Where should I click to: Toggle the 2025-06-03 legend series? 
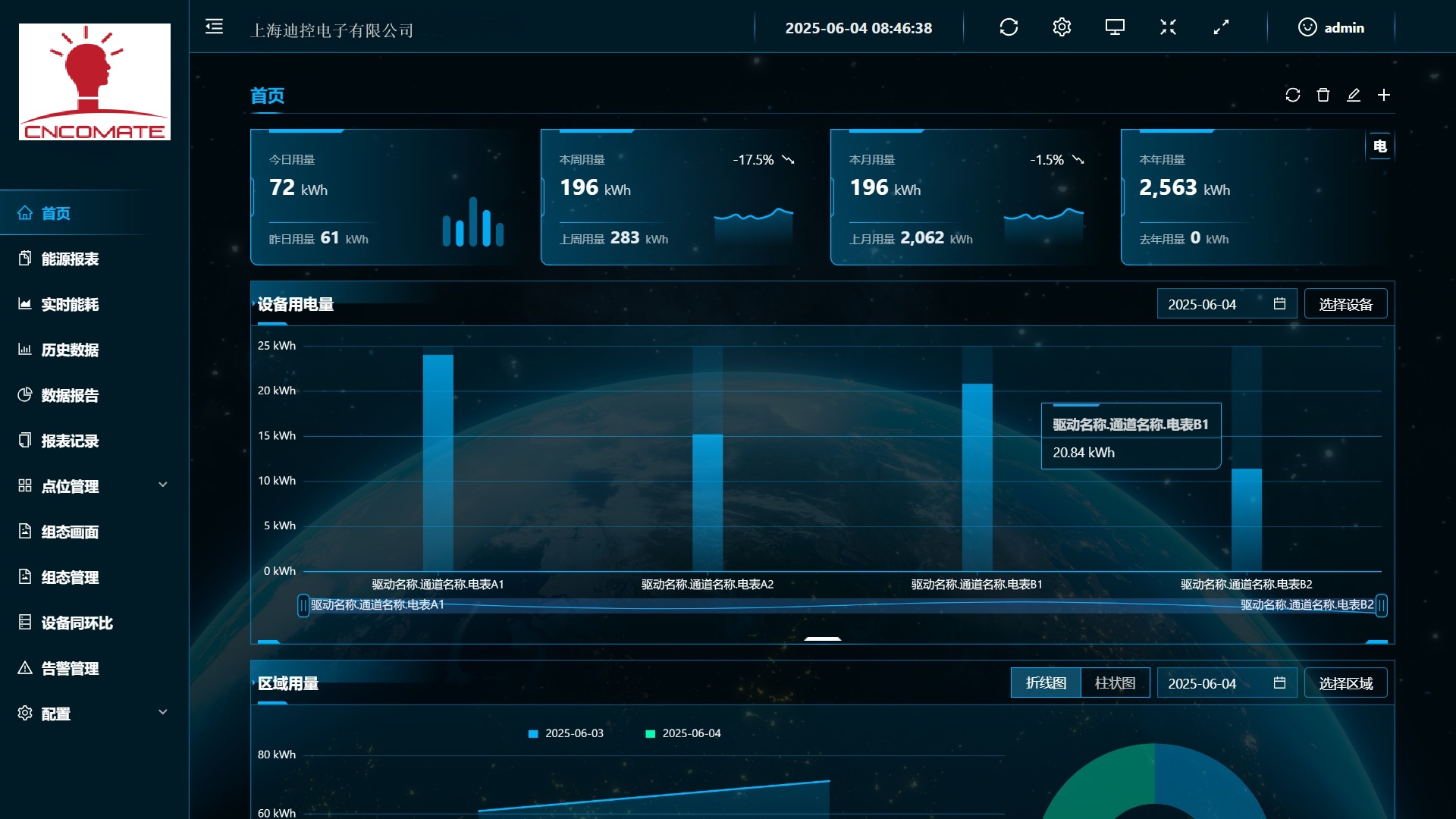click(x=566, y=733)
